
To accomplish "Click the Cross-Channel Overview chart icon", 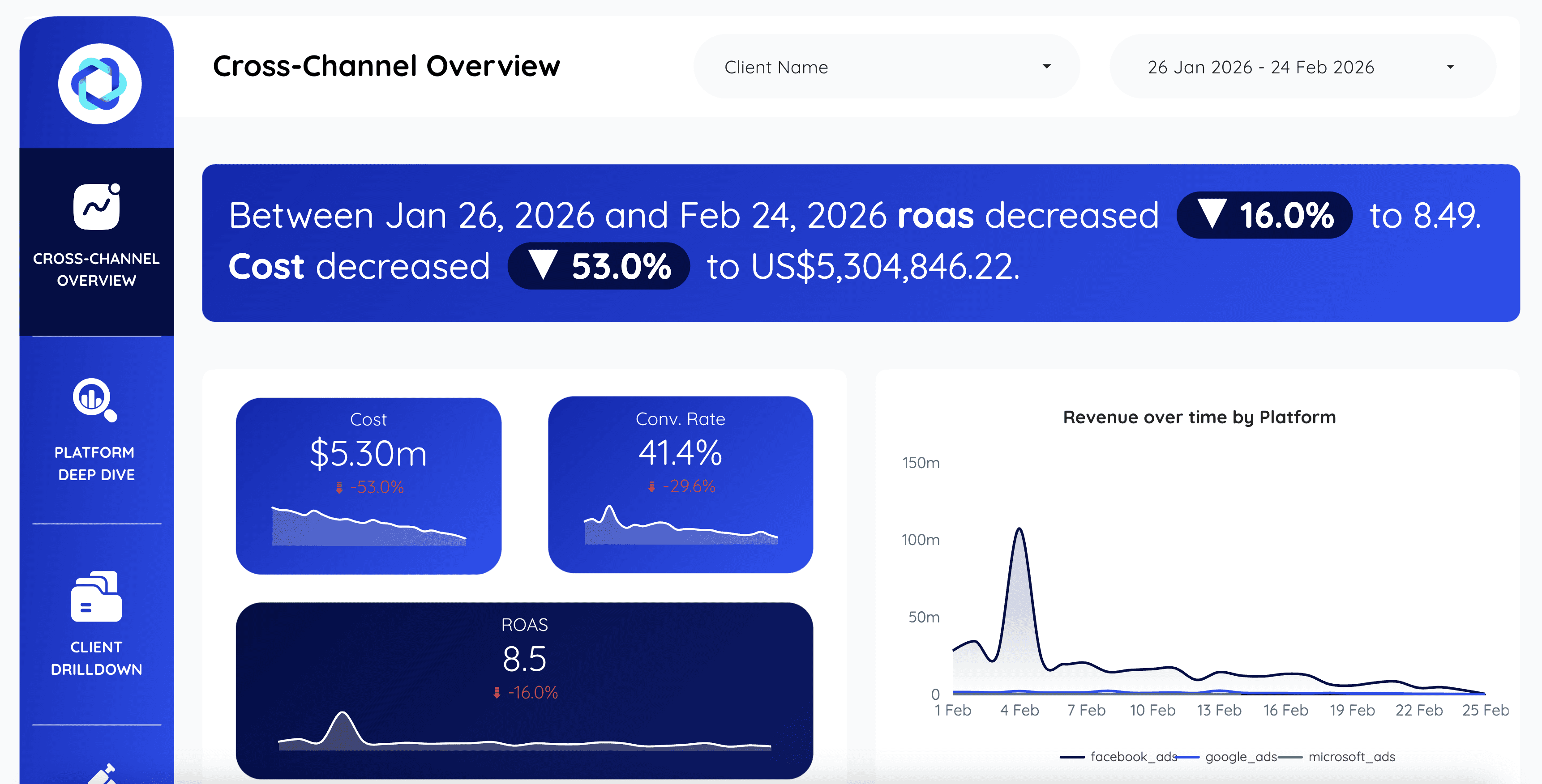I will pos(96,207).
